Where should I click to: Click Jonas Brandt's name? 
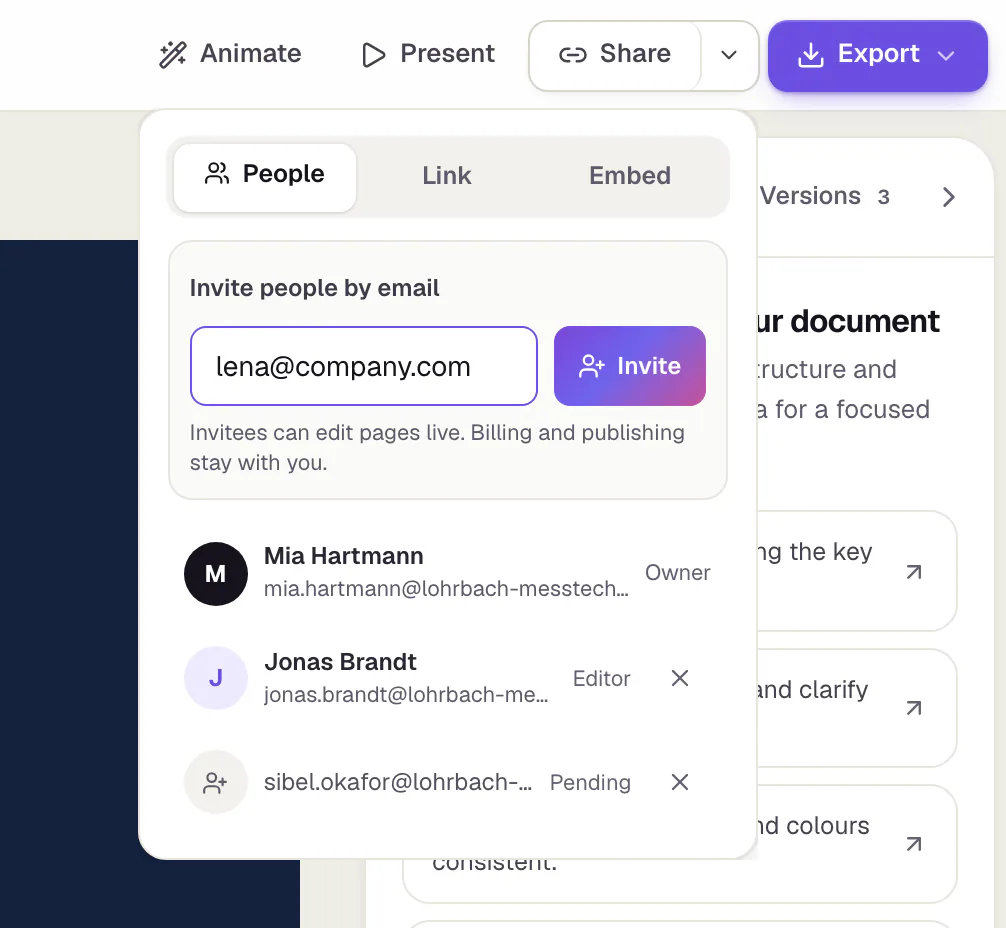(x=340, y=662)
